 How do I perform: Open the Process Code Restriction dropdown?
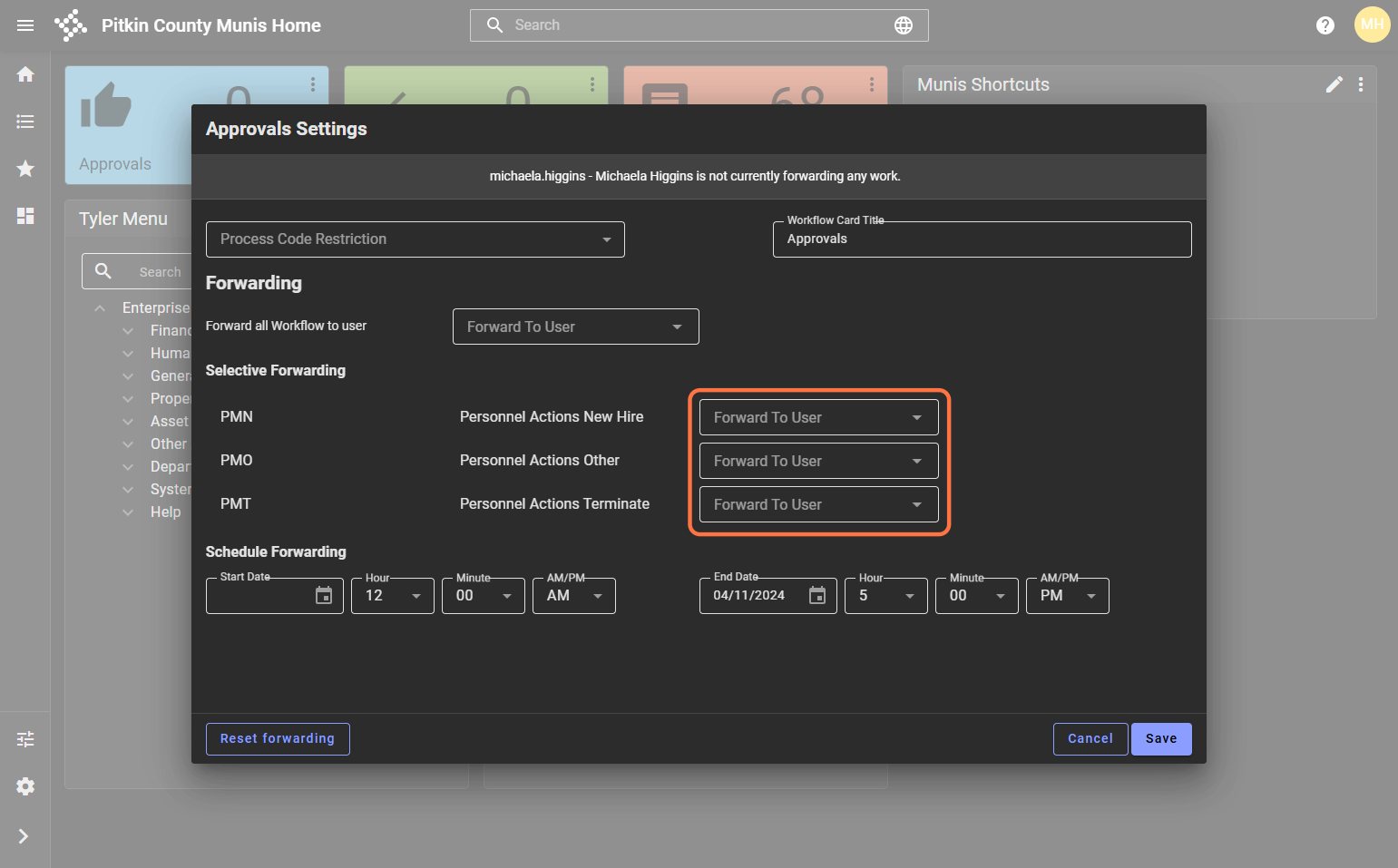tap(415, 239)
